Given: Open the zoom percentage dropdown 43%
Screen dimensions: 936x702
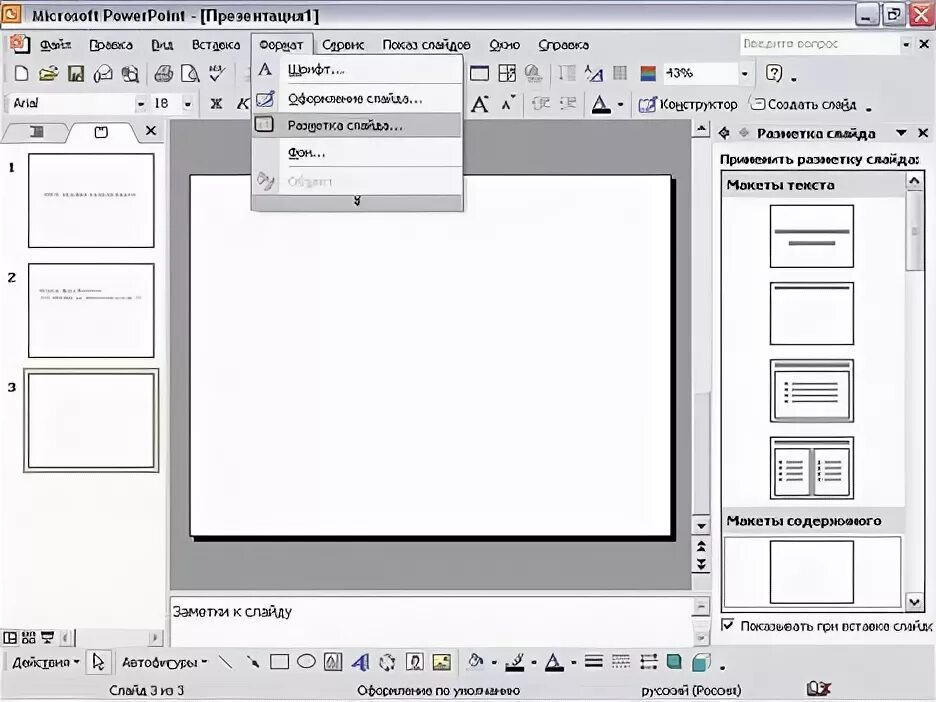Looking at the screenshot, I should pos(744,73).
